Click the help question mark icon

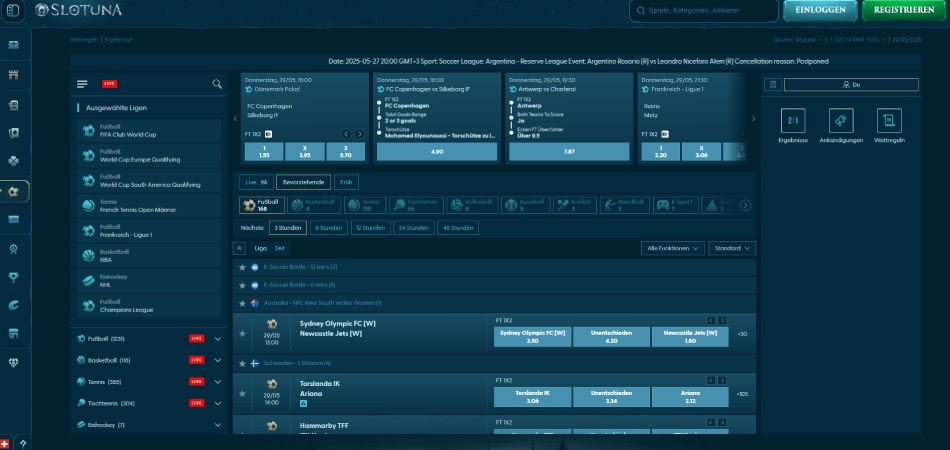coord(22,443)
